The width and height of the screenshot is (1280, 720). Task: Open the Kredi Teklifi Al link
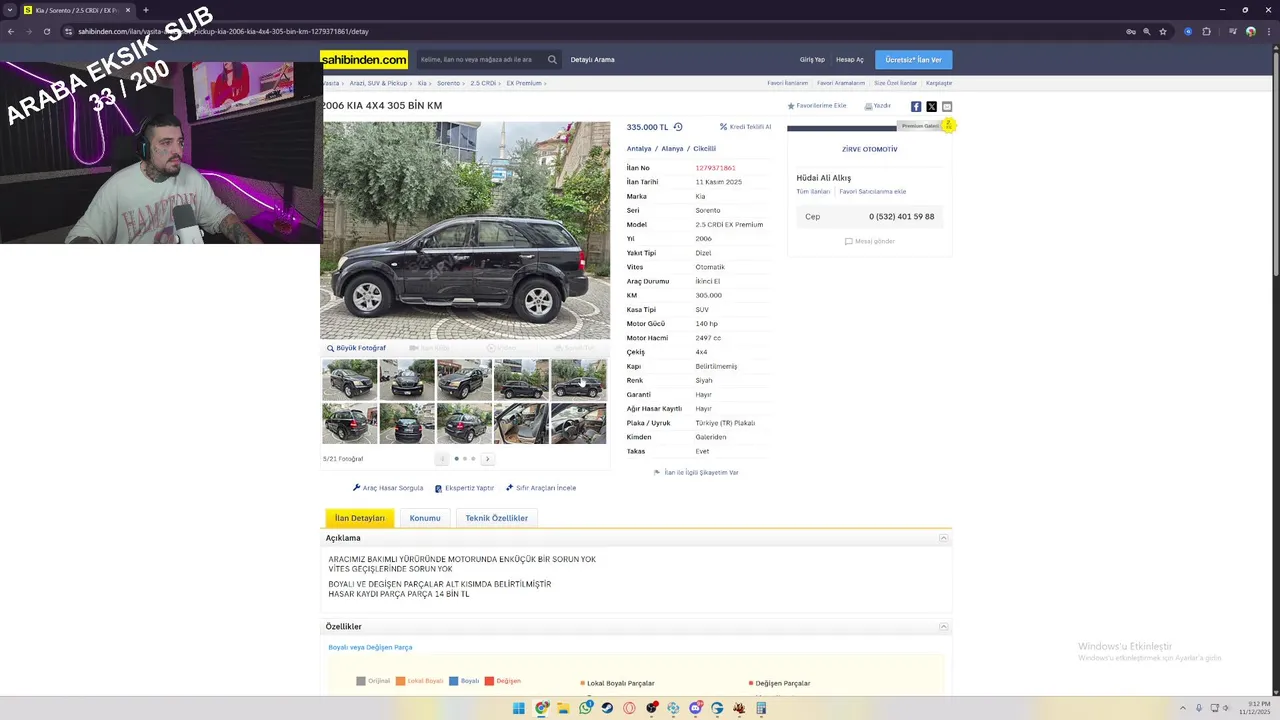745,127
